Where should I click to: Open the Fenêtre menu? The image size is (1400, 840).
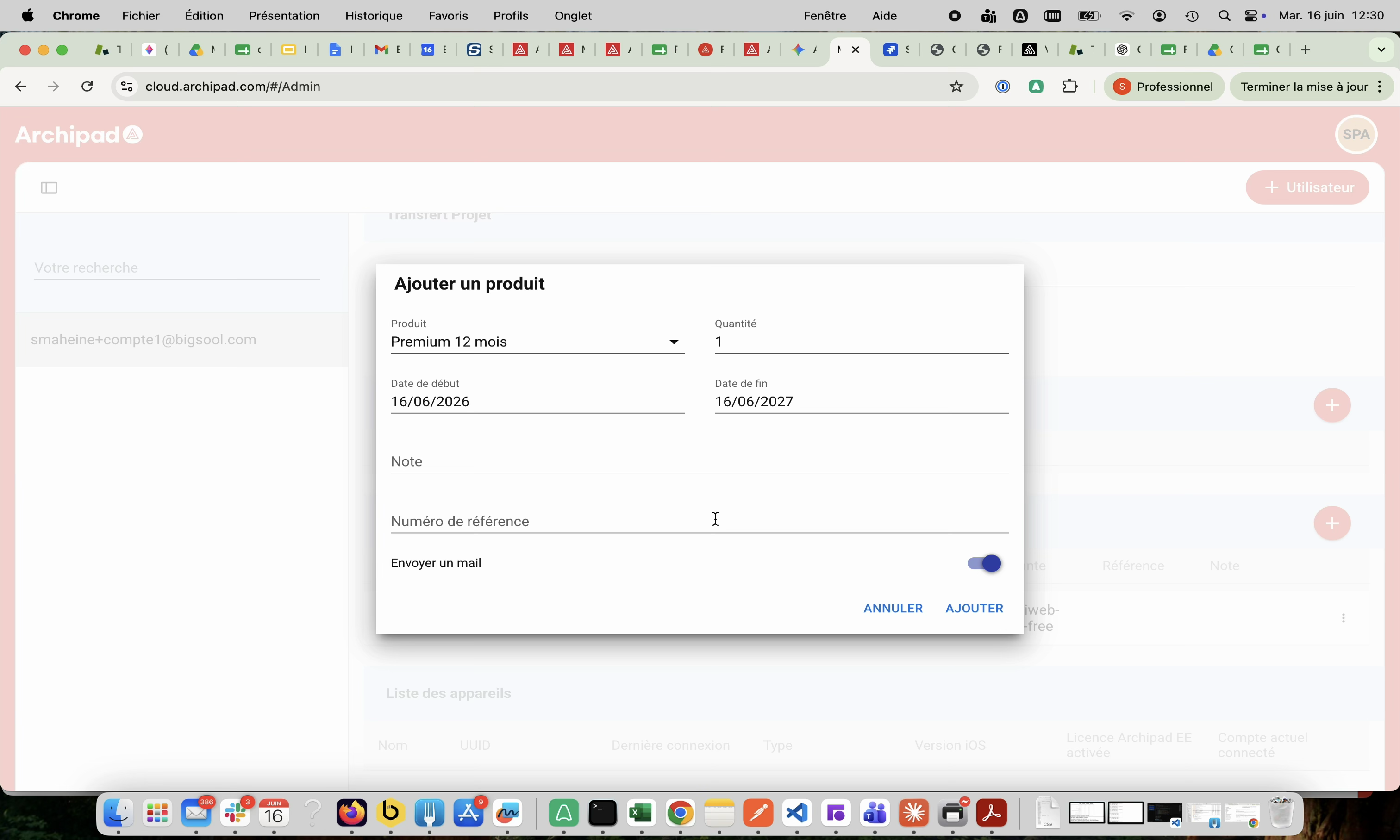(x=825, y=16)
